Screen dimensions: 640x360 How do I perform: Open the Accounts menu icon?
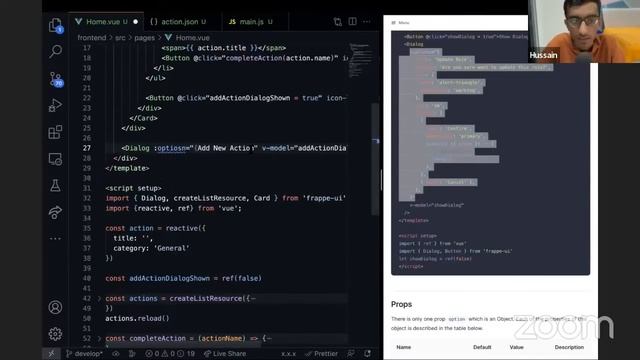click(x=55, y=307)
